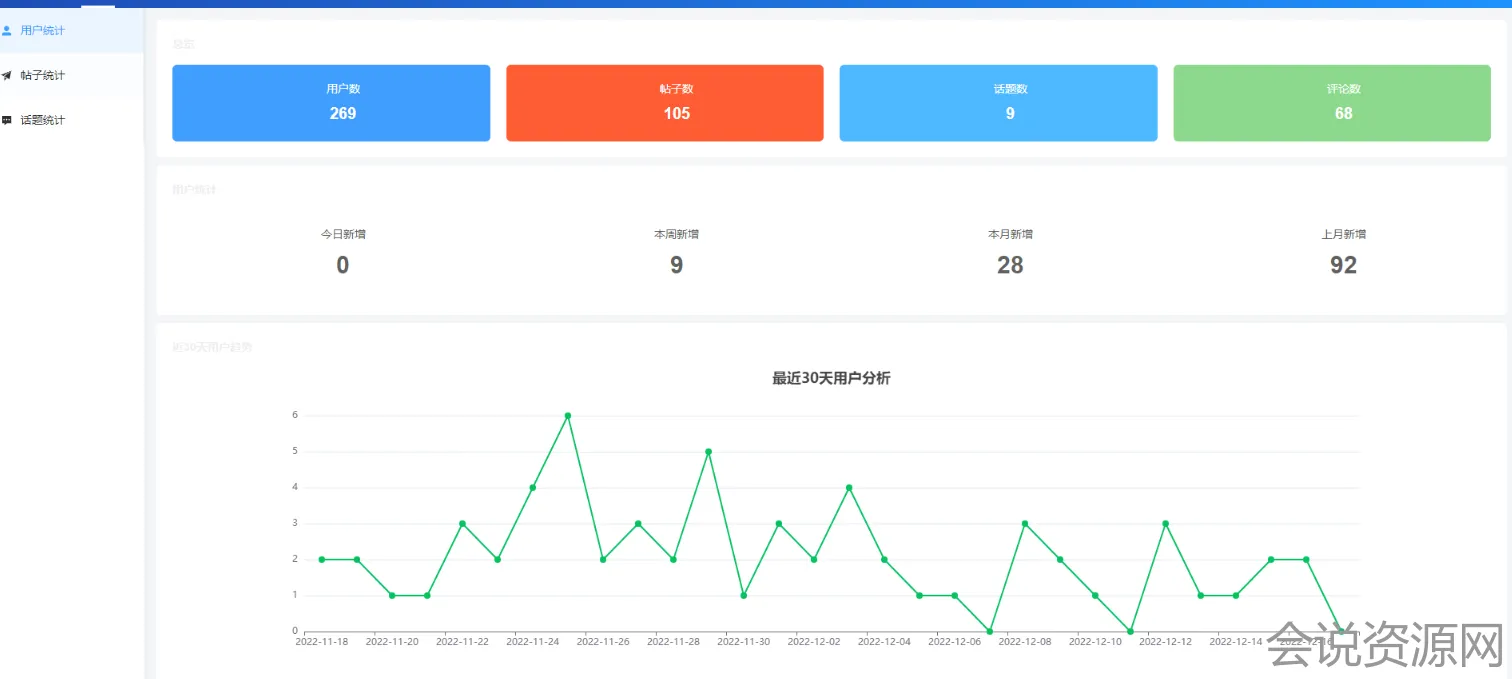Open the light-blue 话题数 card showing 9
This screenshot has width=1512, height=679.
point(998,103)
